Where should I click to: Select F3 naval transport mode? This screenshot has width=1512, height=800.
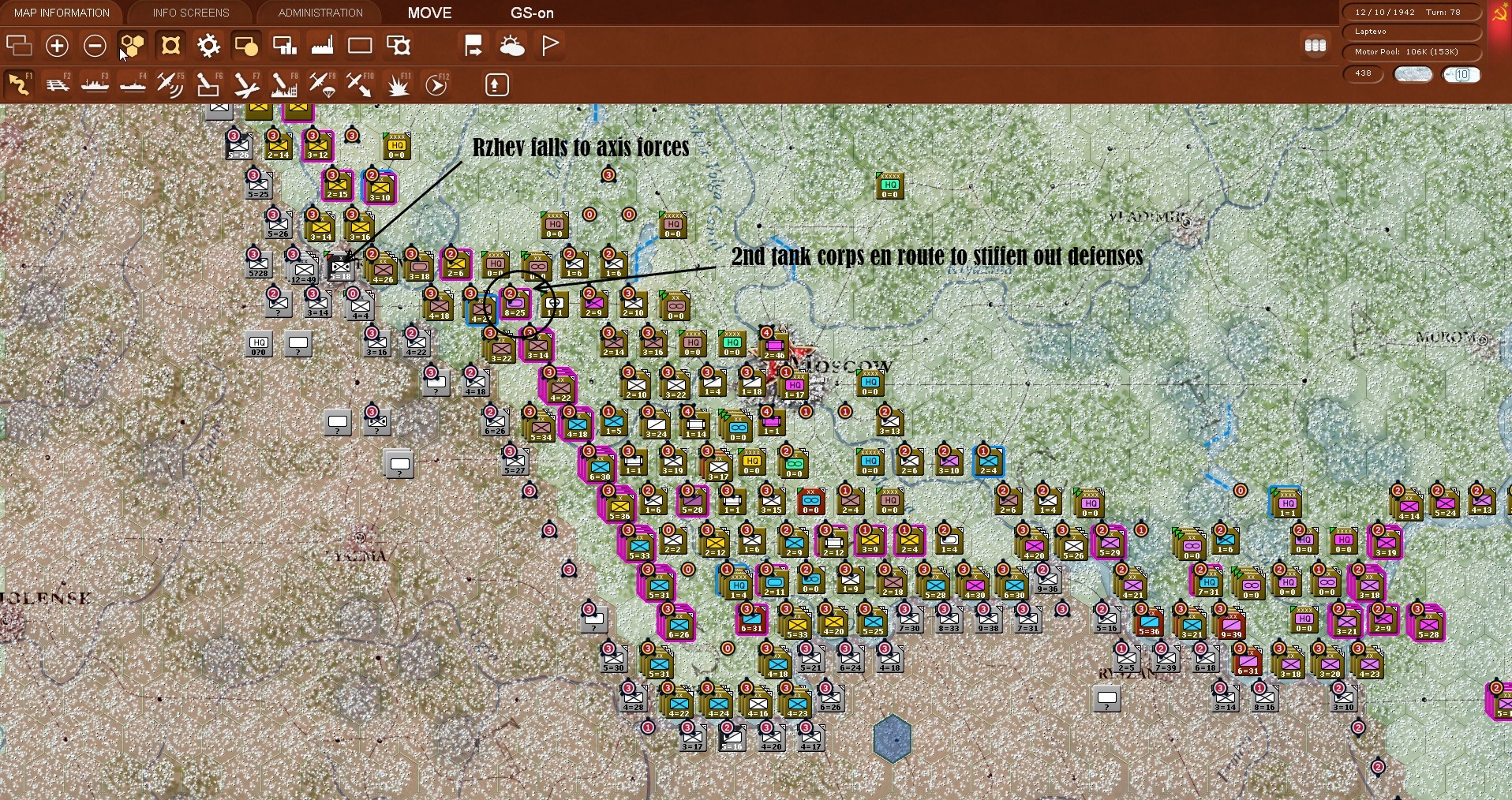95,84
